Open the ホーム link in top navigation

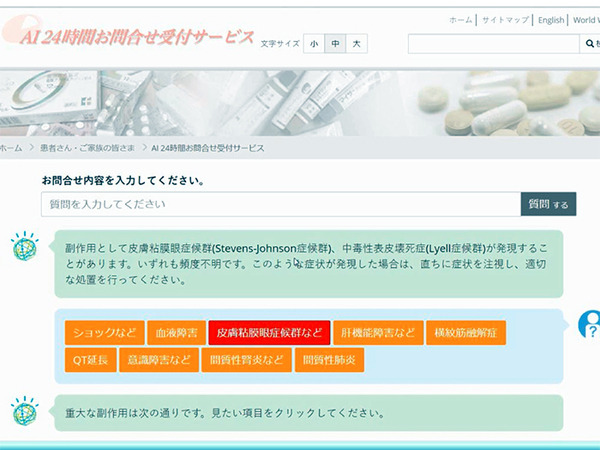tap(460, 19)
